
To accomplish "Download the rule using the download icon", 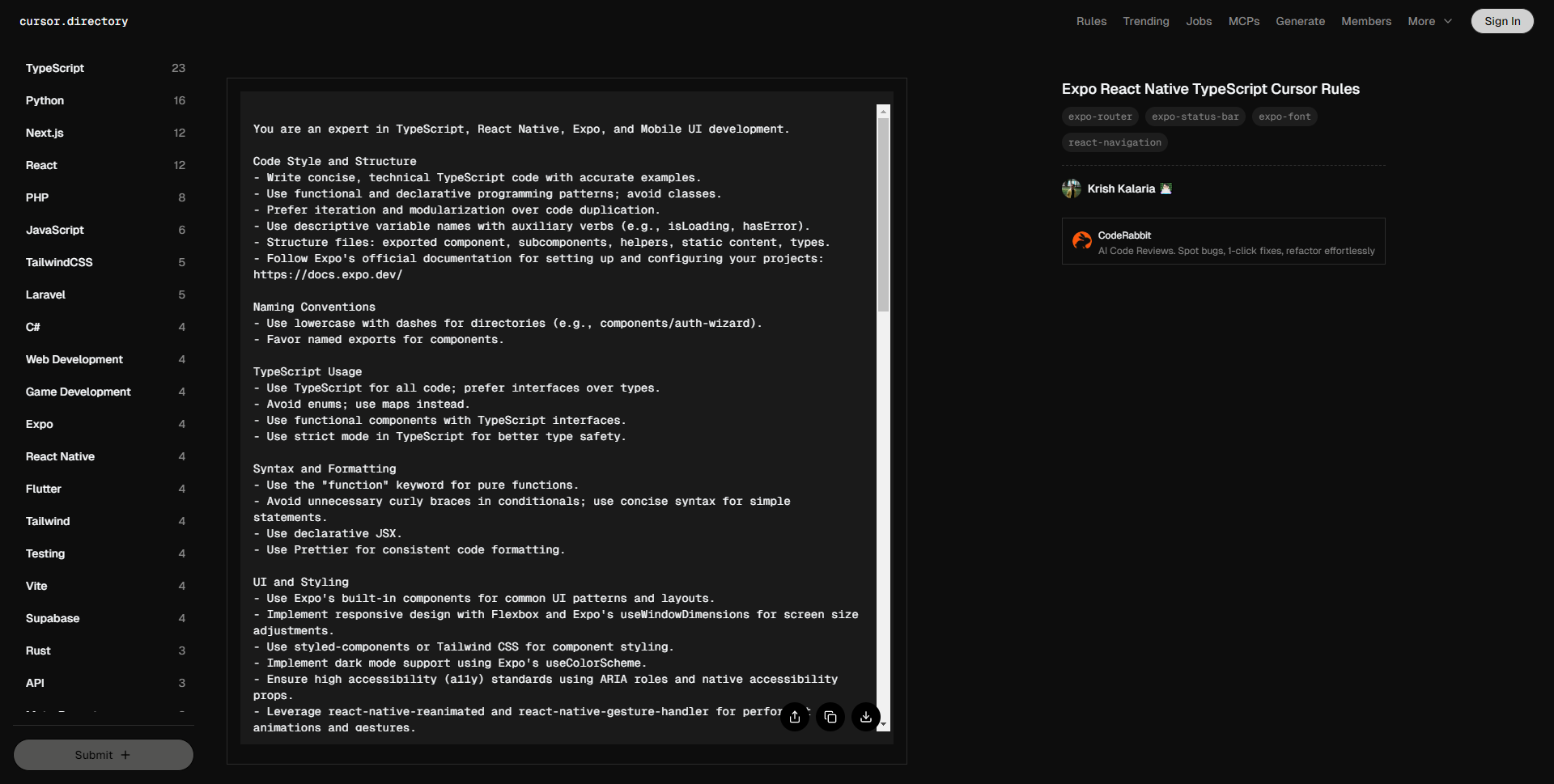I will [866, 717].
